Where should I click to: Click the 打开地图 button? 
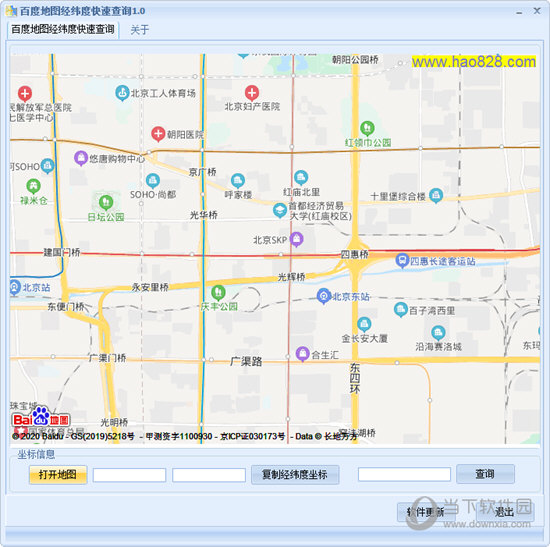tap(58, 475)
